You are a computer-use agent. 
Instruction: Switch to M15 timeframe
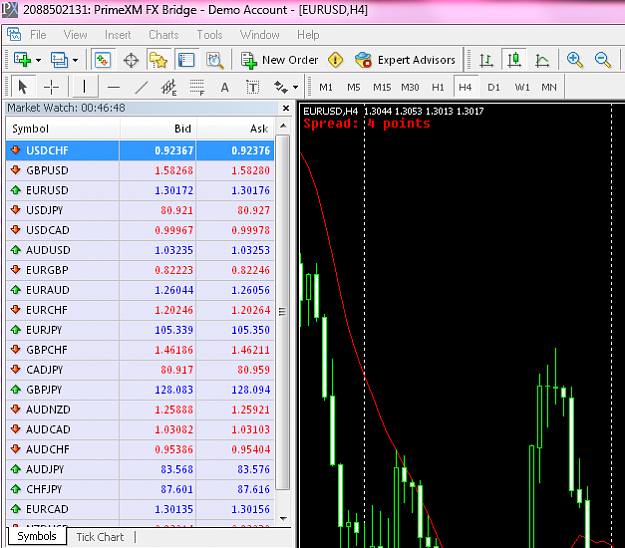click(x=382, y=87)
